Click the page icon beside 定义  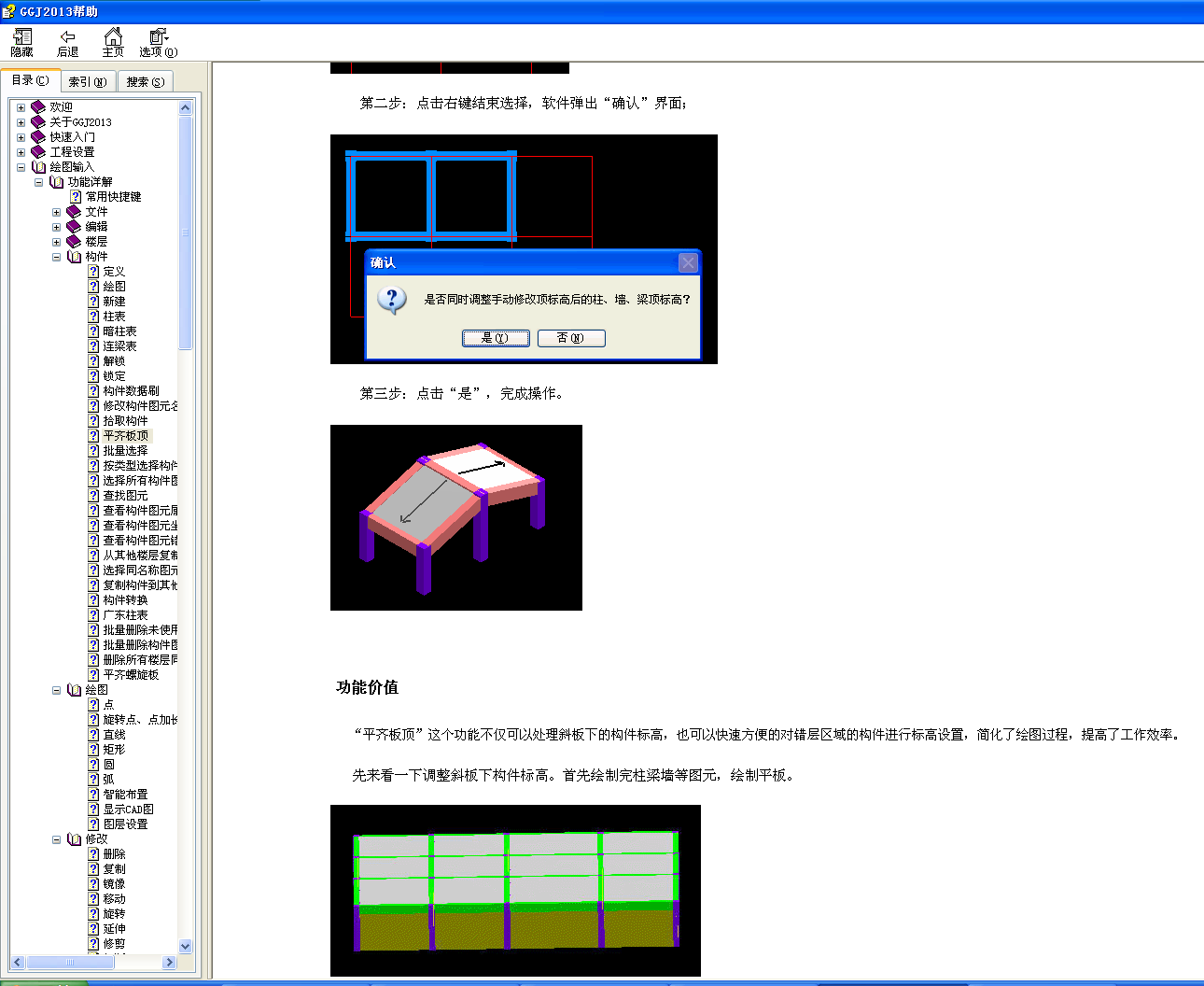tap(93, 272)
